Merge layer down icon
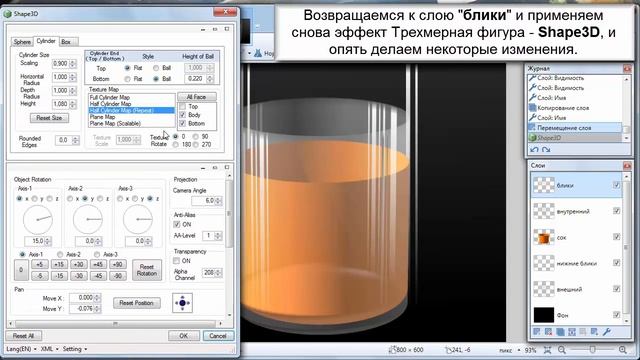The height and width of the screenshot is (360, 640). (x=572, y=332)
